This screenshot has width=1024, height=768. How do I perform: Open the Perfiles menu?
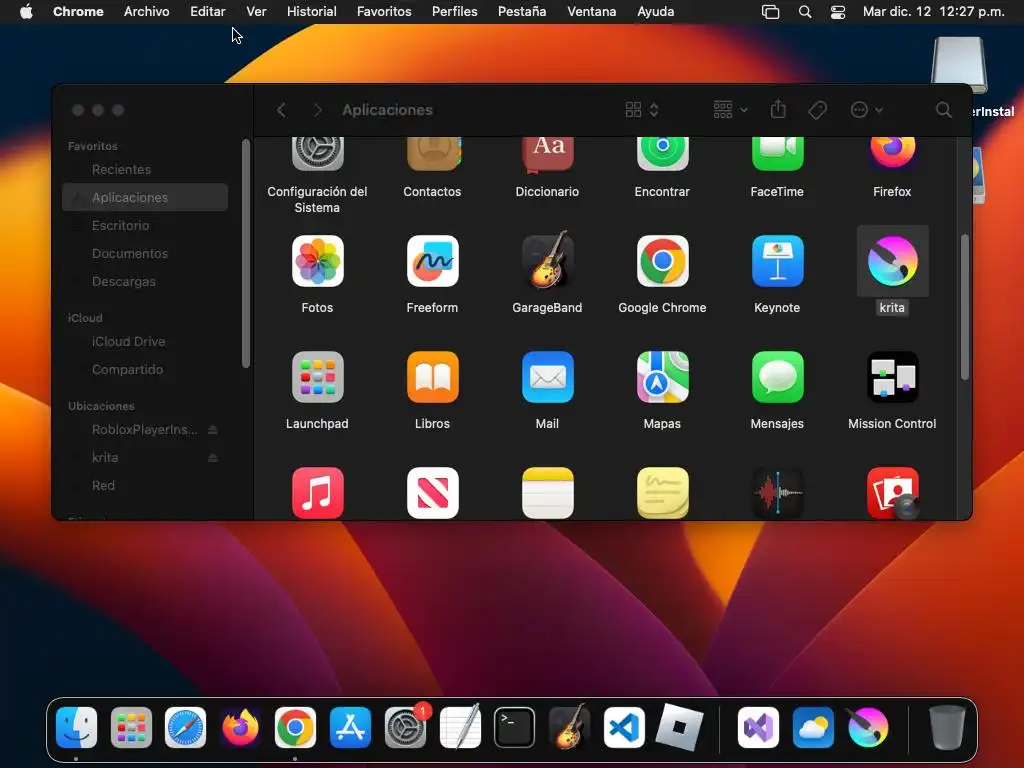(x=455, y=12)
